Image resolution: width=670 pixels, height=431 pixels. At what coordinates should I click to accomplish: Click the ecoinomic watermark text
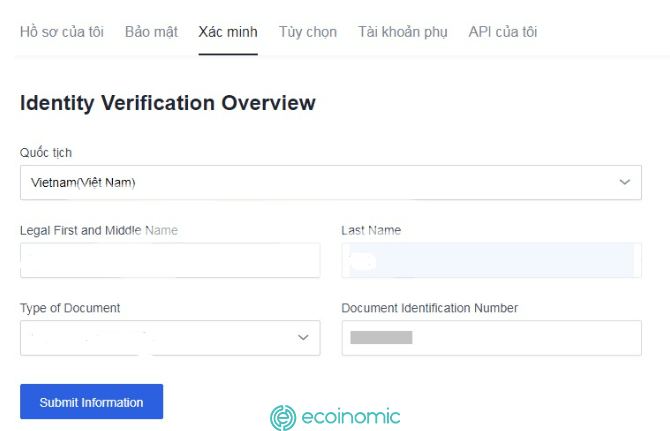click(351, 416)
